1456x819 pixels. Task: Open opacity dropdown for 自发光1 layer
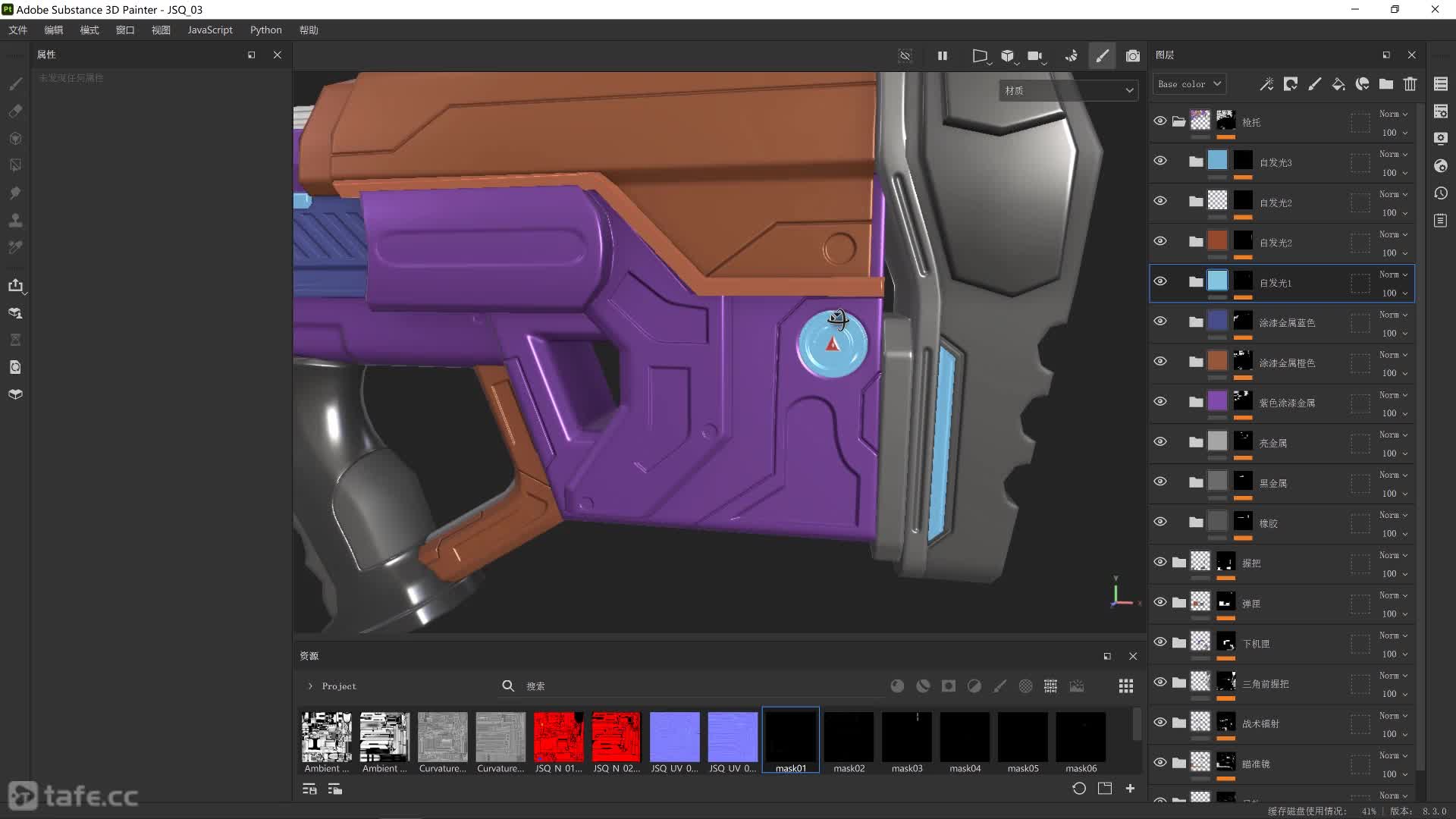(1394, 293)
